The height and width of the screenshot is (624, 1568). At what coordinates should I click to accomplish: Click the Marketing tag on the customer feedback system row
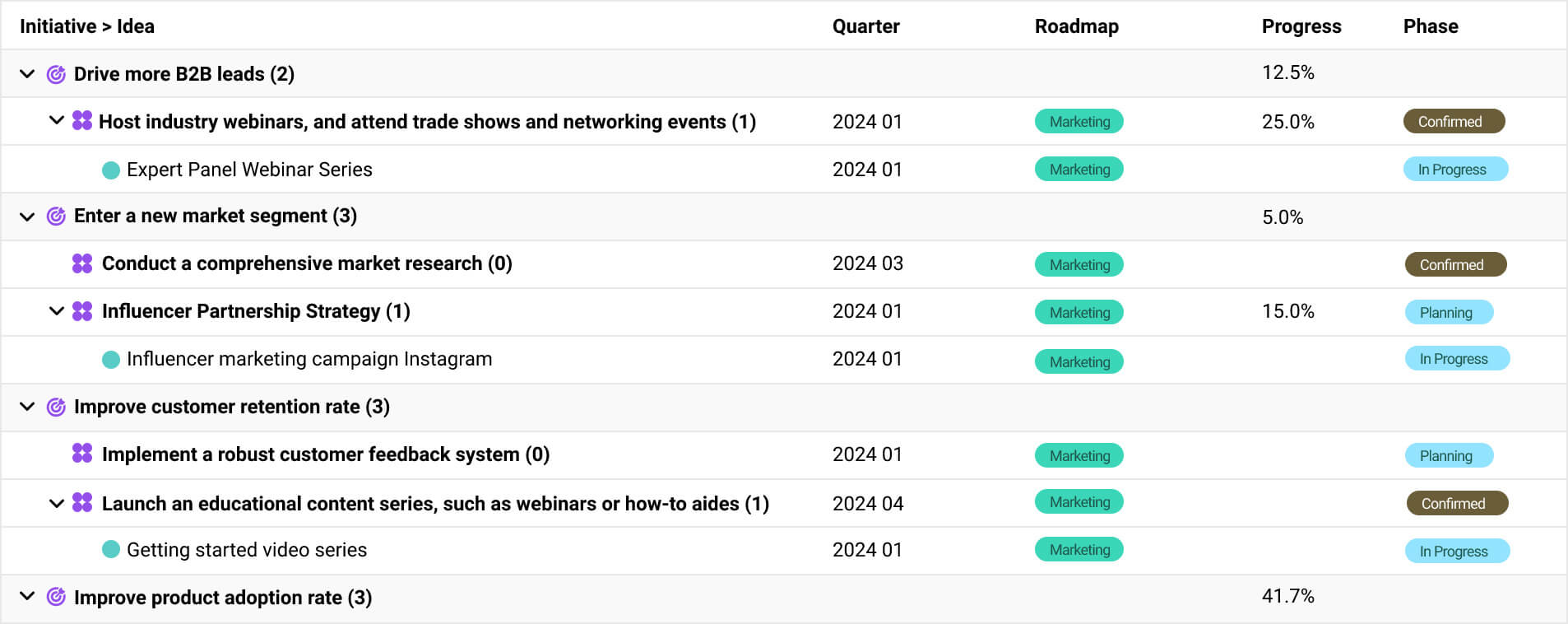pyautogui.click(x=1079, y=455)
